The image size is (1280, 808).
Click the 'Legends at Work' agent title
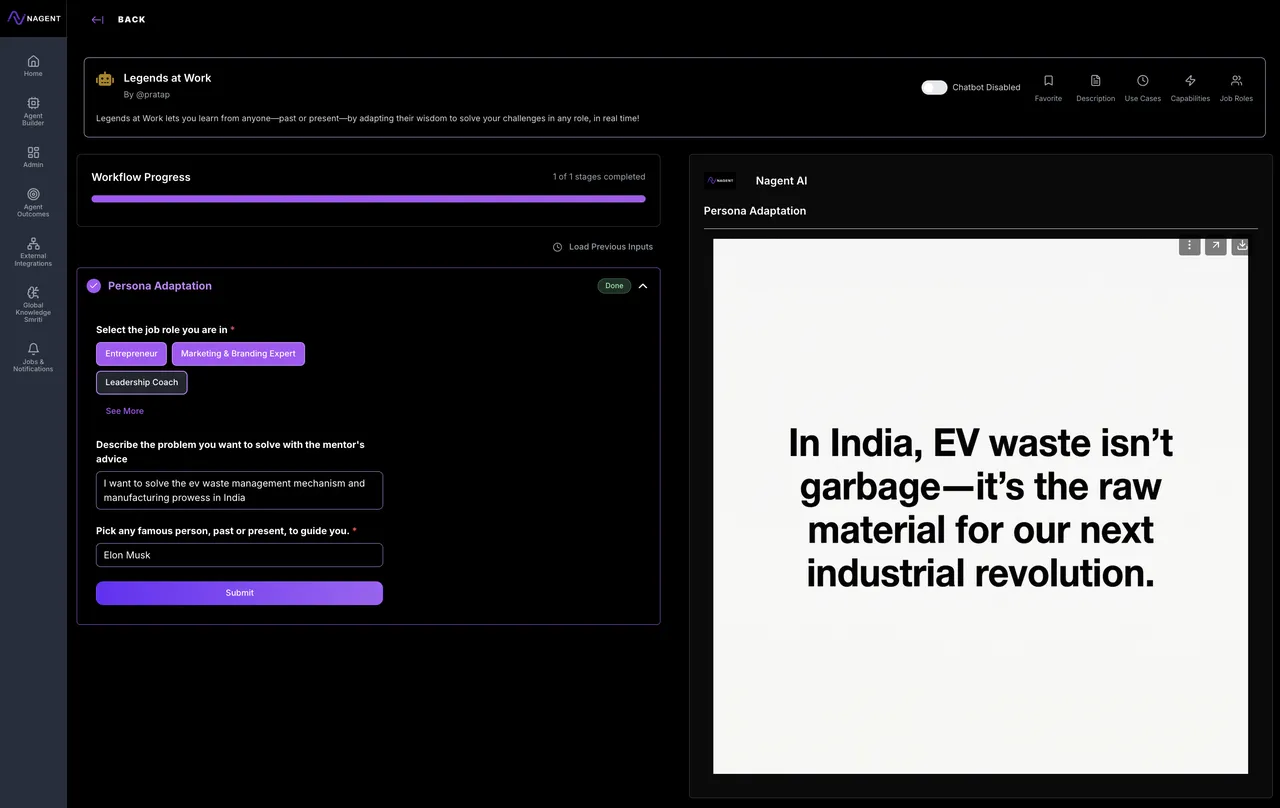167,78
